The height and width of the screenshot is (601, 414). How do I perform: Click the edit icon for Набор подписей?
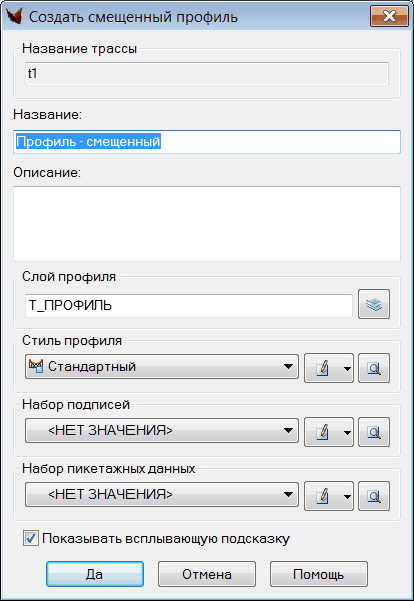click(322, 432)
